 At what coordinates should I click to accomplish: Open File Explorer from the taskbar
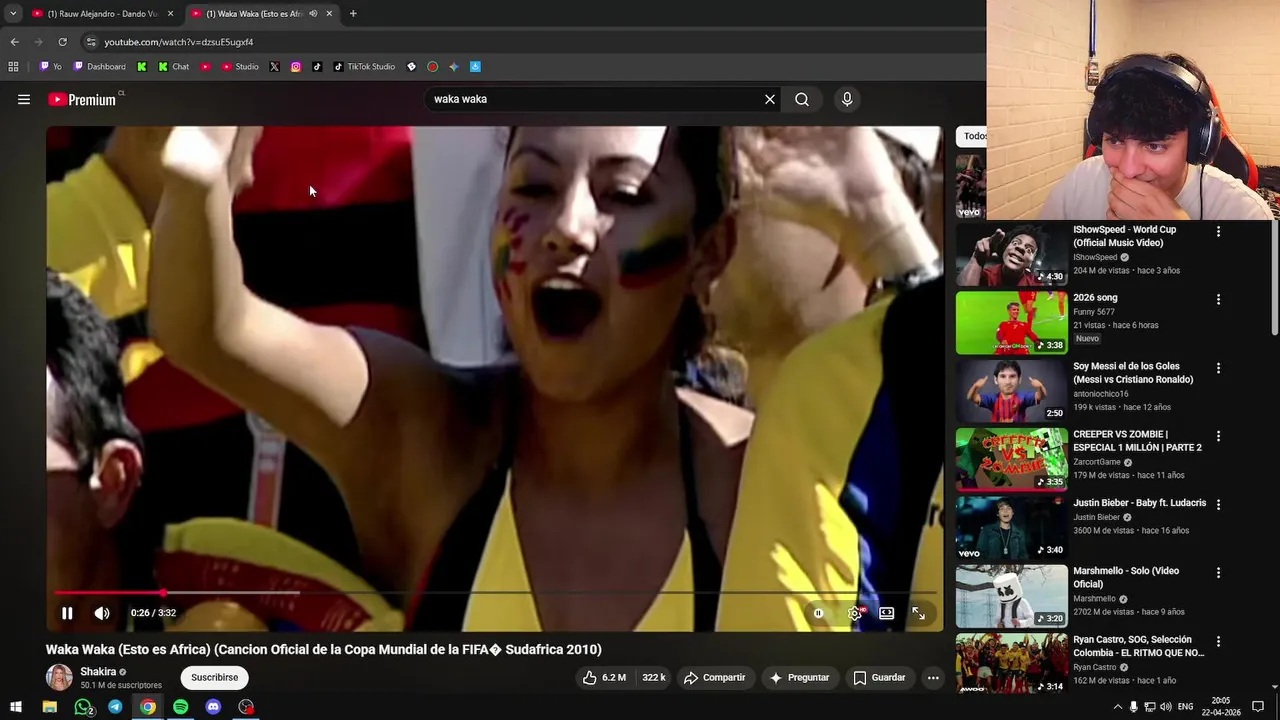point(49,707)
